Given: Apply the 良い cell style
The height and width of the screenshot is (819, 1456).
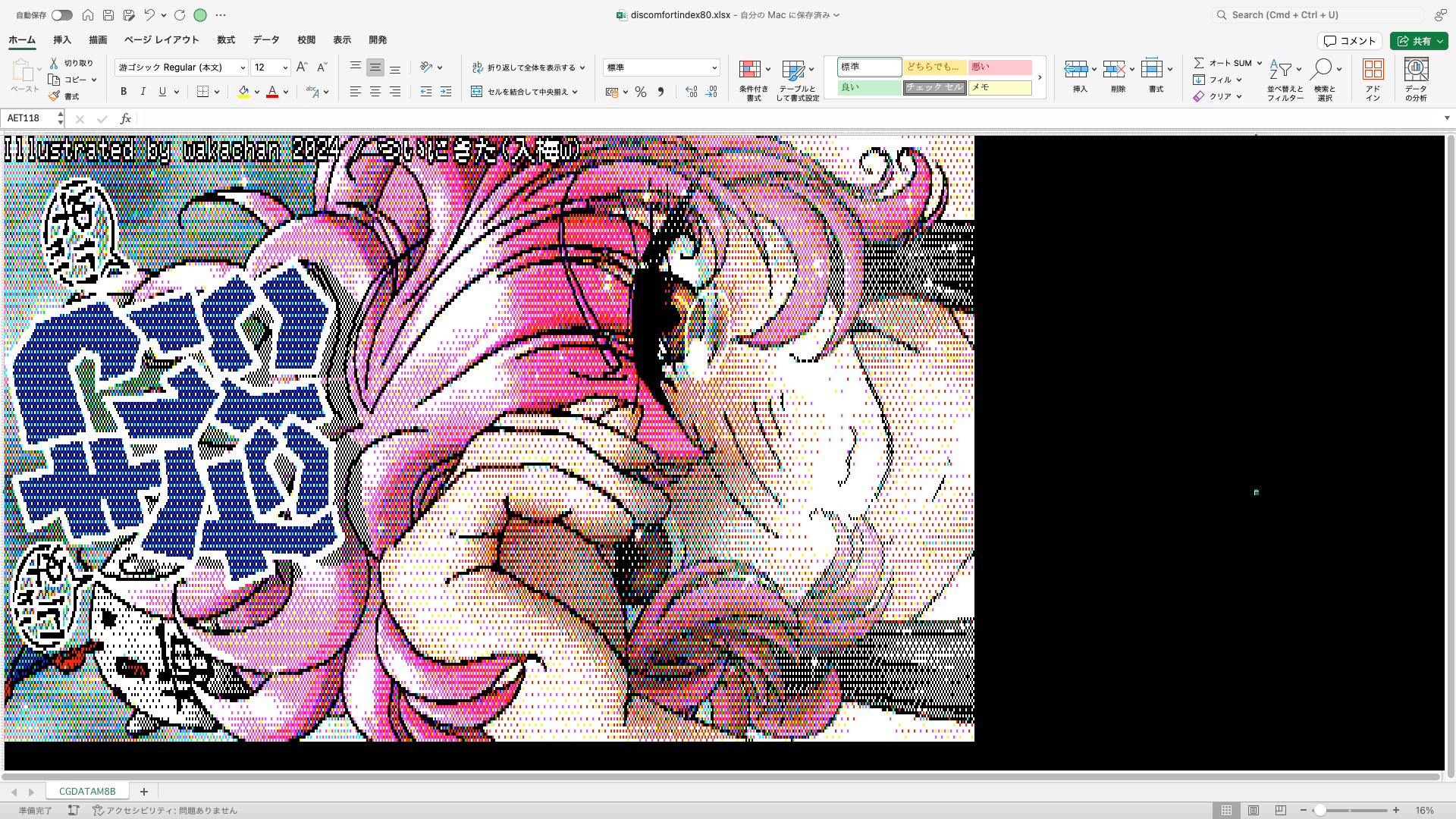Looking at the screenshot, I should [869, 87].
